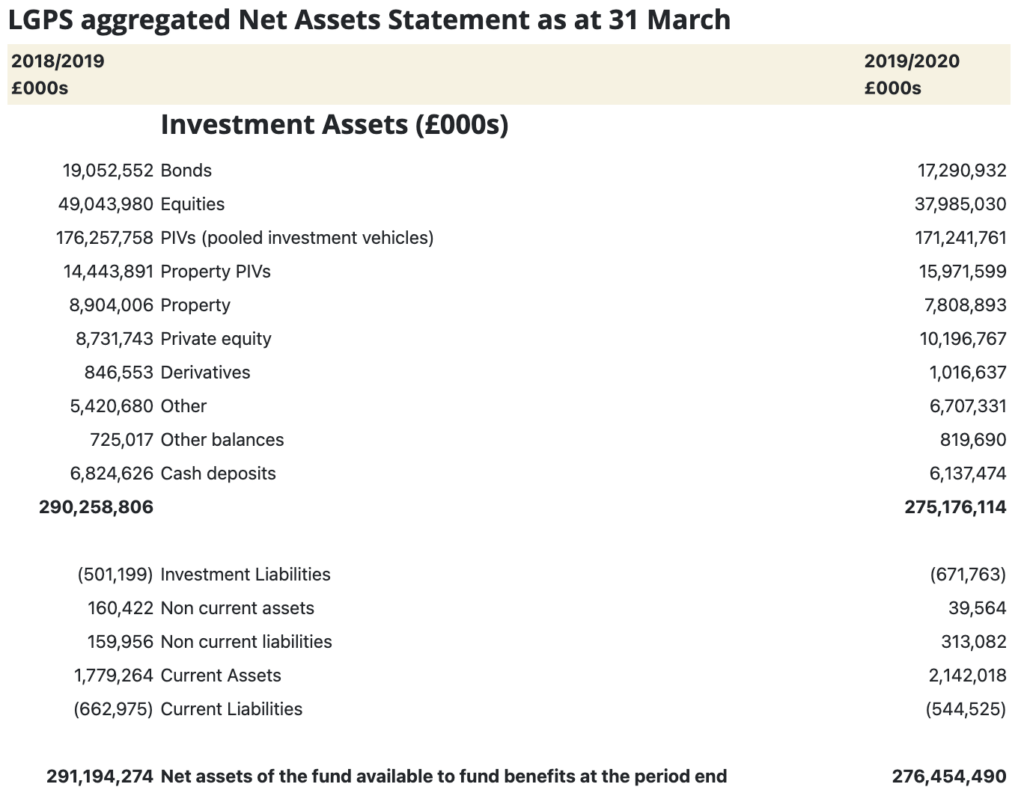Click the Non current assets label
This screenshot has height=790, width=1024.
pyautogui.click(x=237, y=608)
